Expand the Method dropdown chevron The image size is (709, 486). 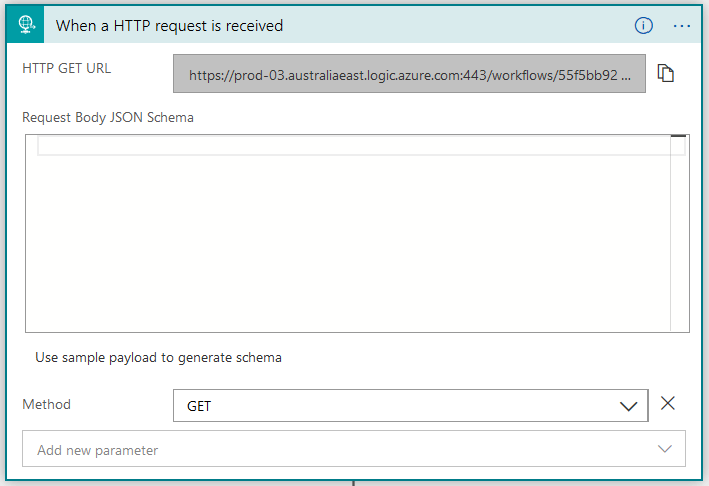pyautogui.click(x=628, y=406)
